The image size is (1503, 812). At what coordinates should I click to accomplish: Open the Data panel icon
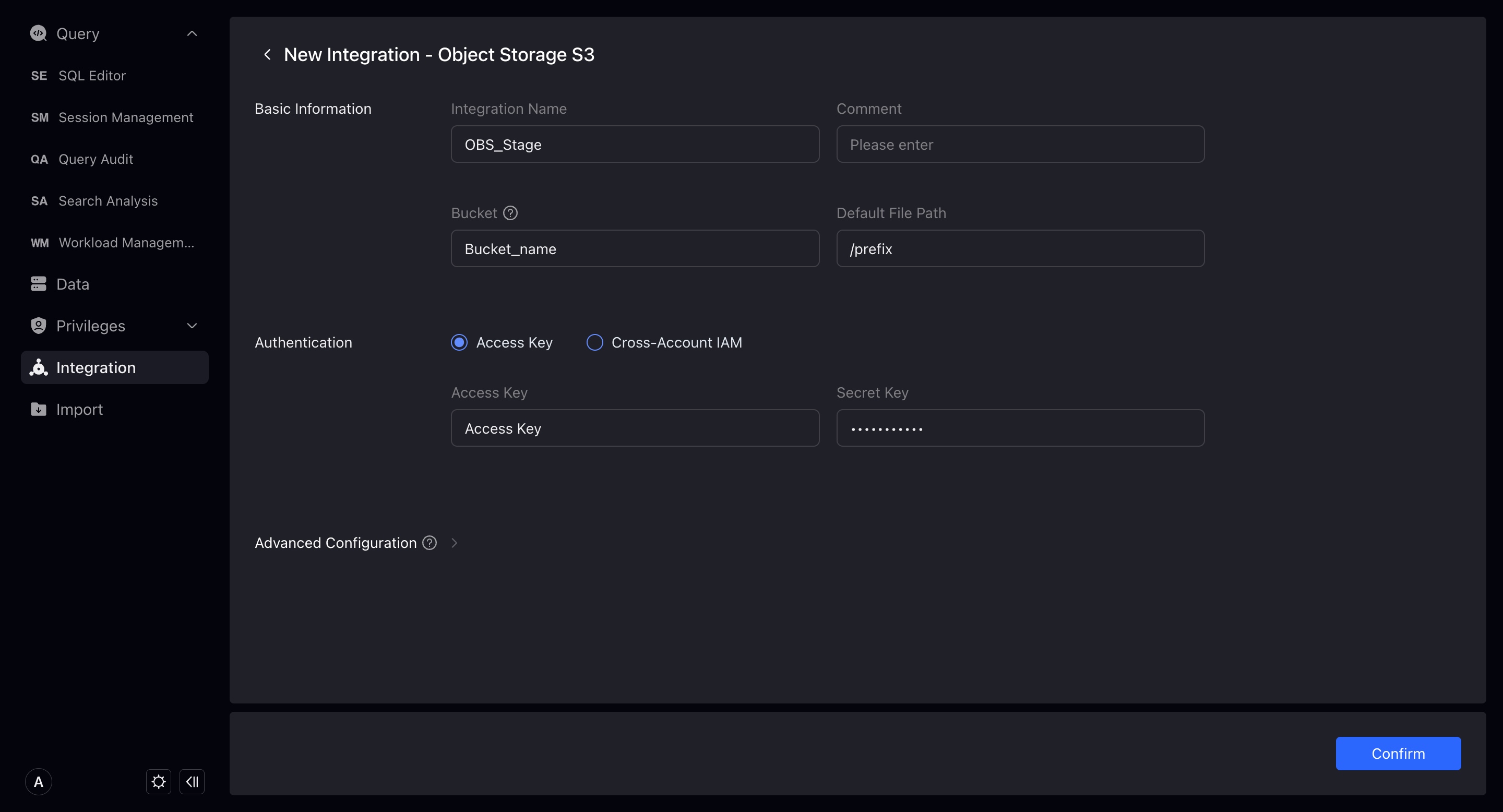coord(39,284)
